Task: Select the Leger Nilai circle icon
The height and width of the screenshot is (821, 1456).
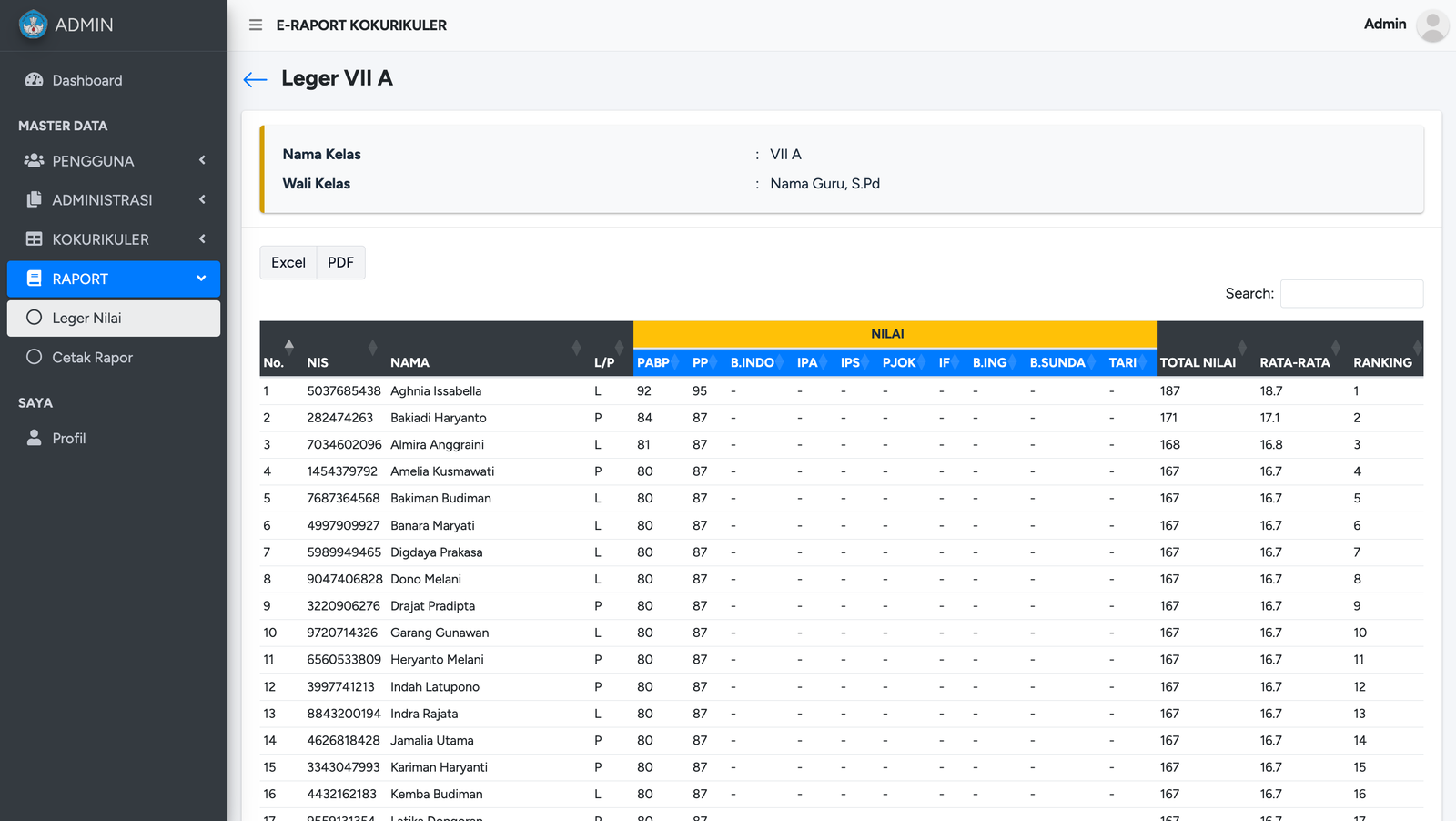Action: [35, 318]
